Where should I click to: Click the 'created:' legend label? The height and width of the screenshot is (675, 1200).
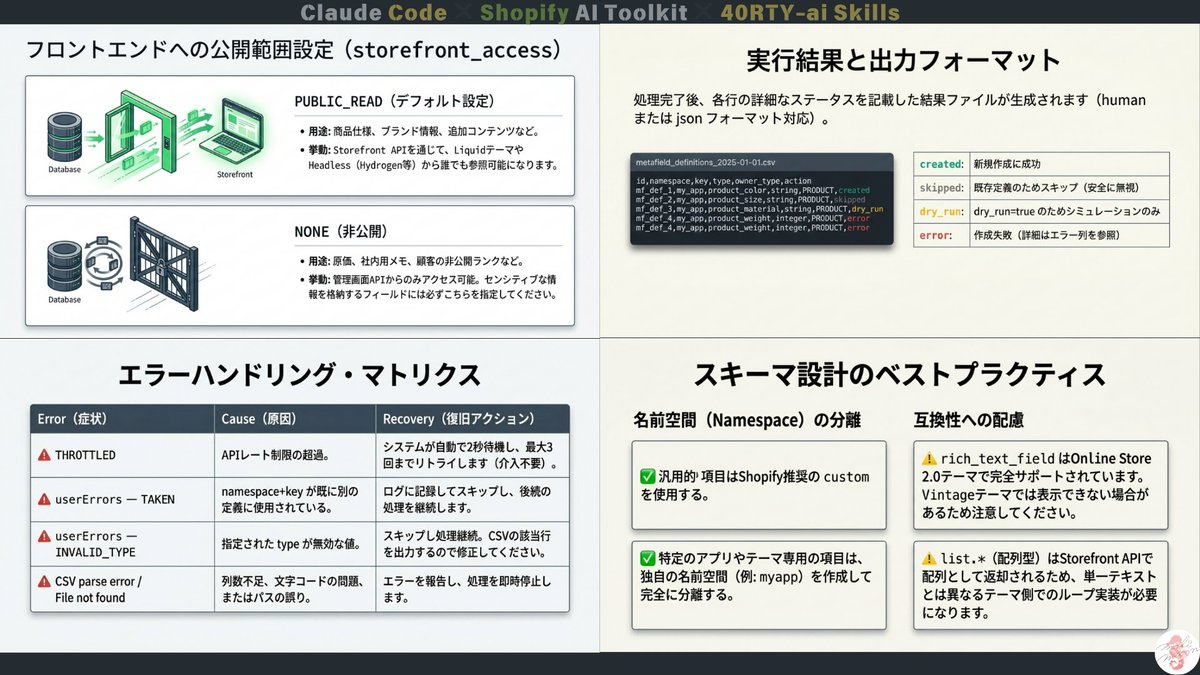tap(941, 164)
